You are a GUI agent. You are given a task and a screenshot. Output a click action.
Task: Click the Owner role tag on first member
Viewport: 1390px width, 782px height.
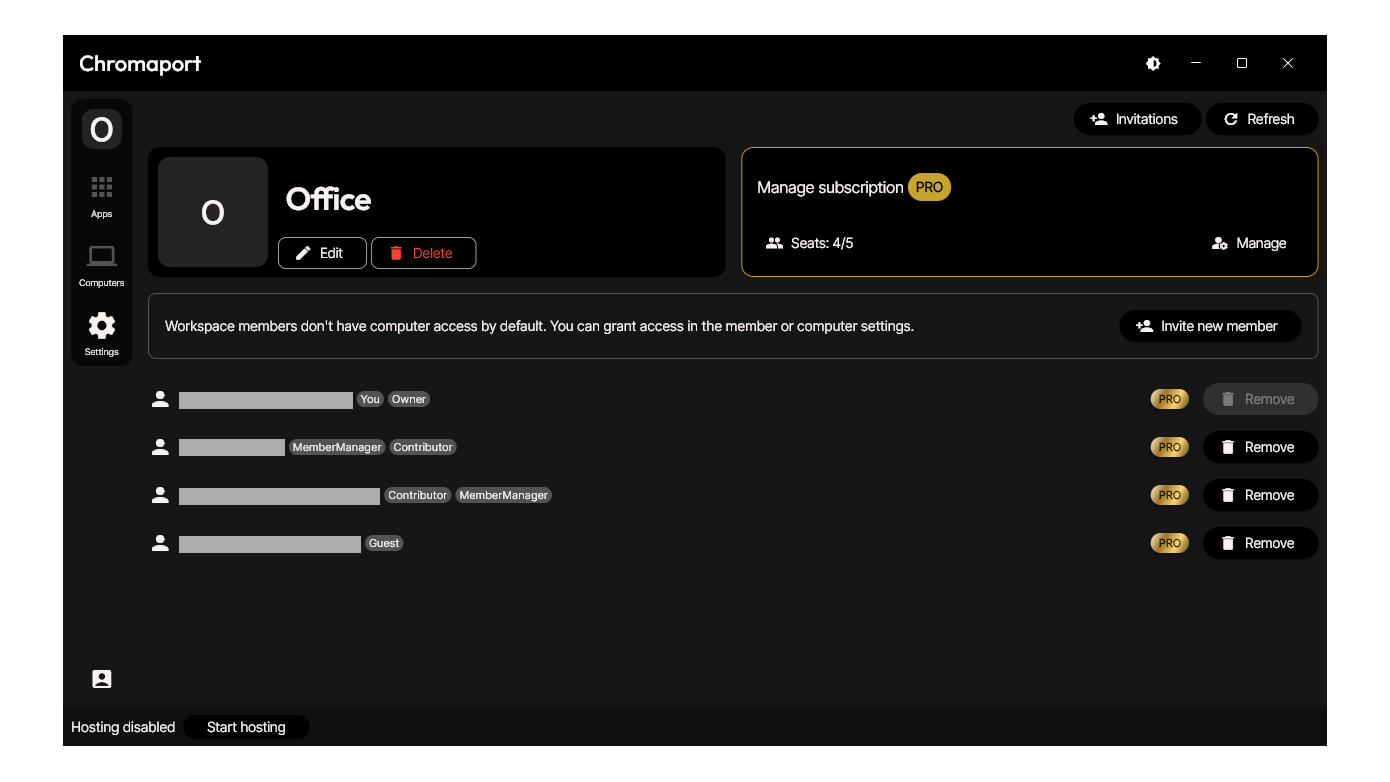(x=409, y=399)
